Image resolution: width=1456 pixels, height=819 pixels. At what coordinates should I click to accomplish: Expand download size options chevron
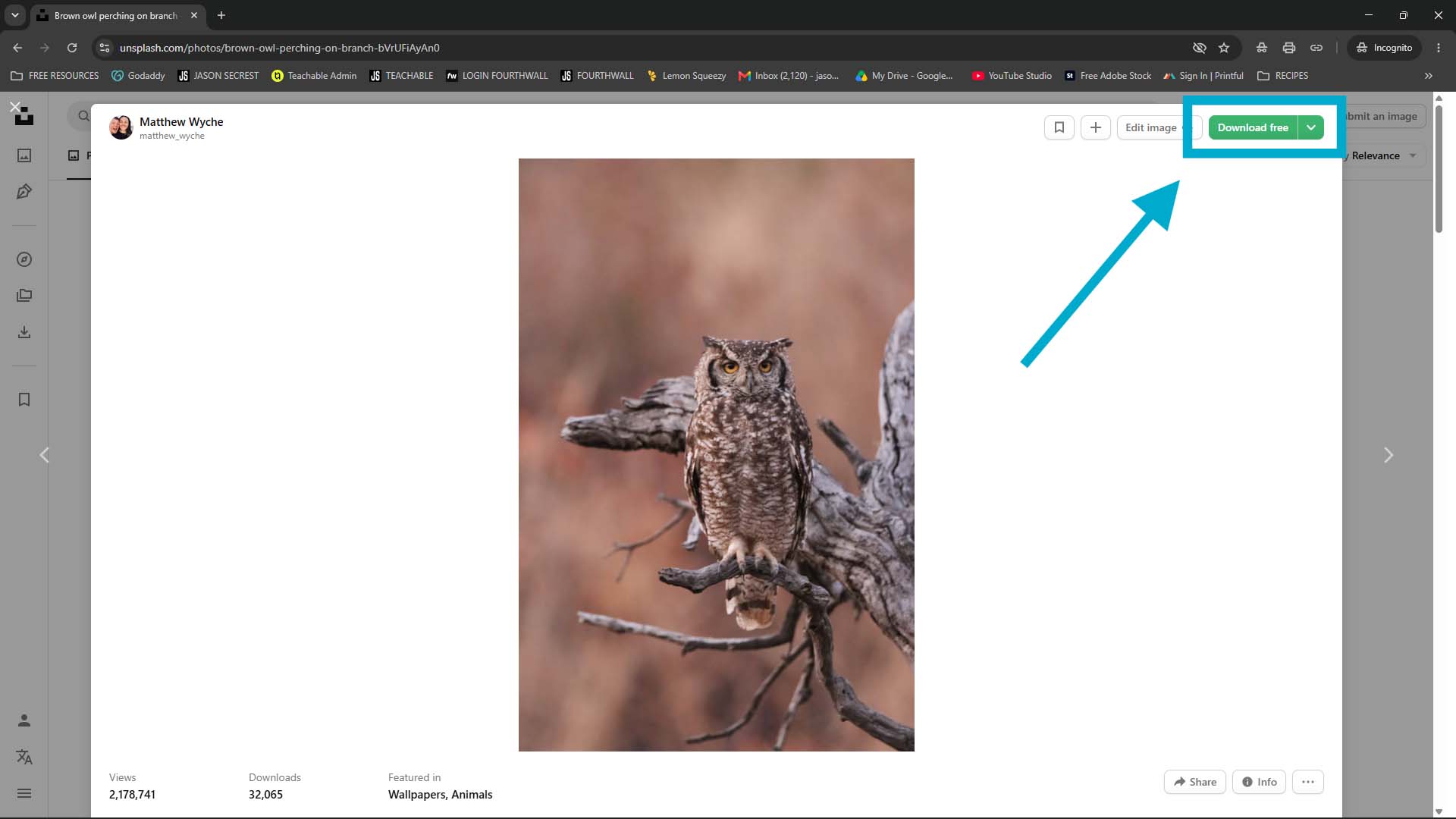1311,127
